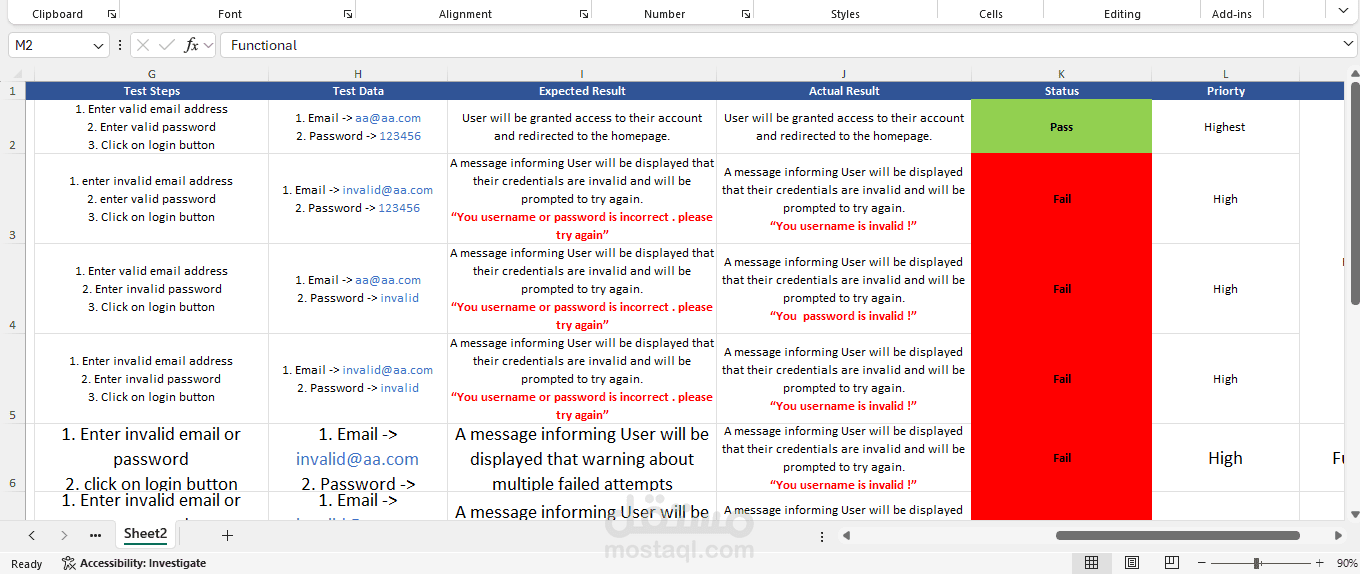Click the Expected Result header cell

pyautogui.click(x=582, y=91)
